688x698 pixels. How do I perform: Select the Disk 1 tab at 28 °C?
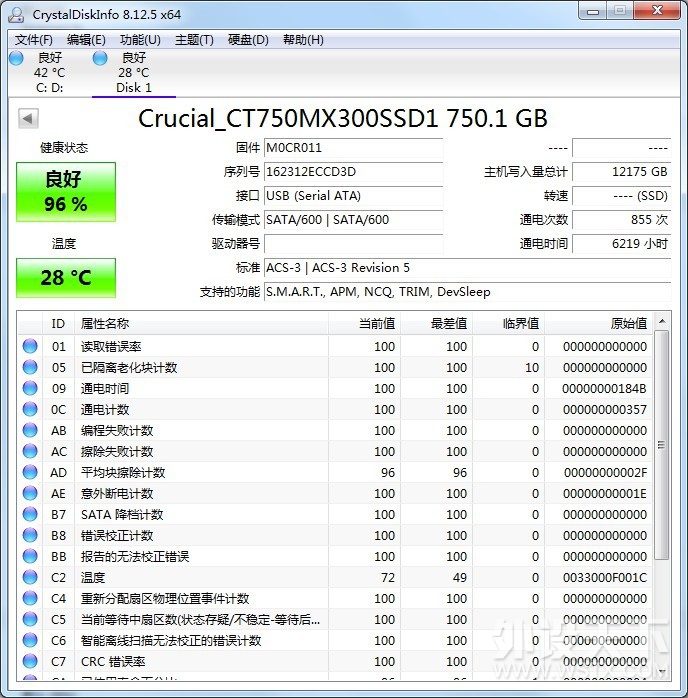click(134, 73)
